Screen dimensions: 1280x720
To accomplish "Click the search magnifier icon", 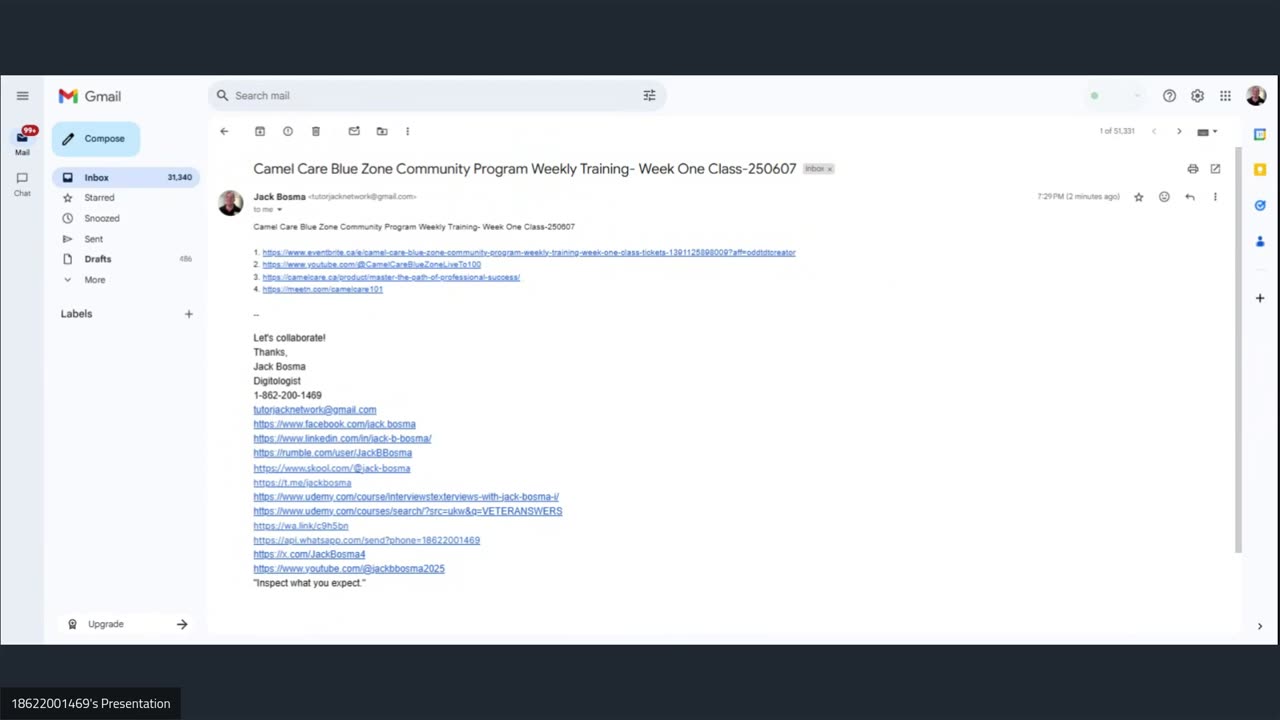I will coord(222,96).
